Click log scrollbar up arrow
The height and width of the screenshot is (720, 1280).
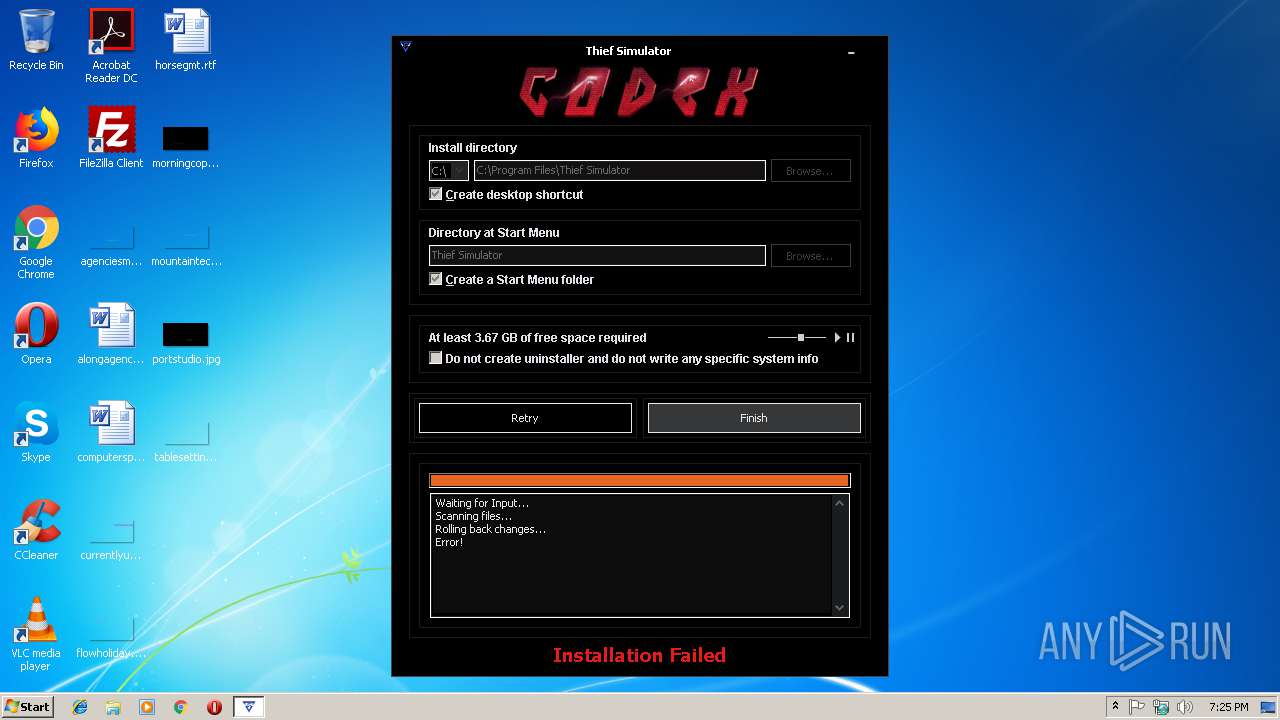(x=840, y=503)
